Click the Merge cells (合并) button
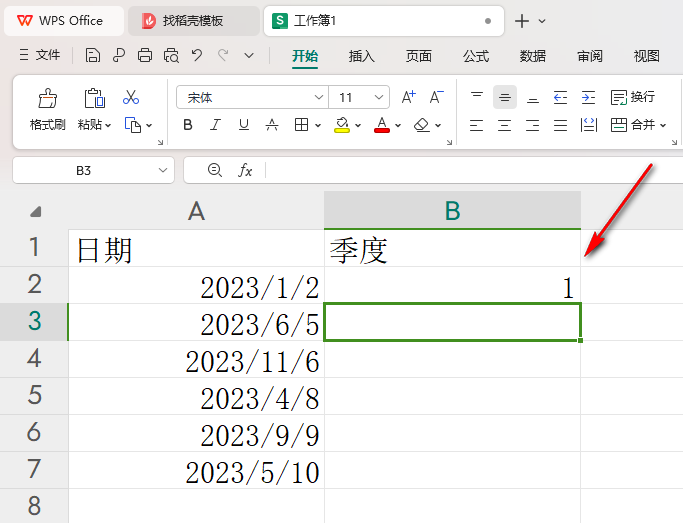This screenshot has width=683, height=523. [632, 125]
